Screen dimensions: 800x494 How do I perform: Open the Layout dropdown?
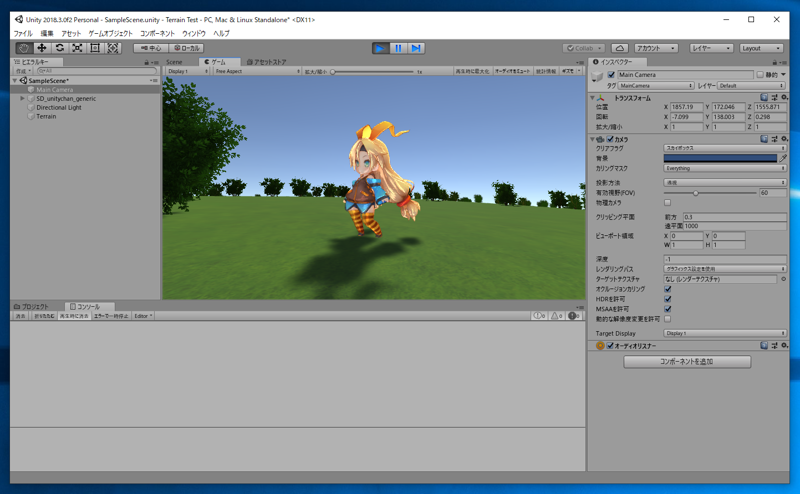pos(761,48)
